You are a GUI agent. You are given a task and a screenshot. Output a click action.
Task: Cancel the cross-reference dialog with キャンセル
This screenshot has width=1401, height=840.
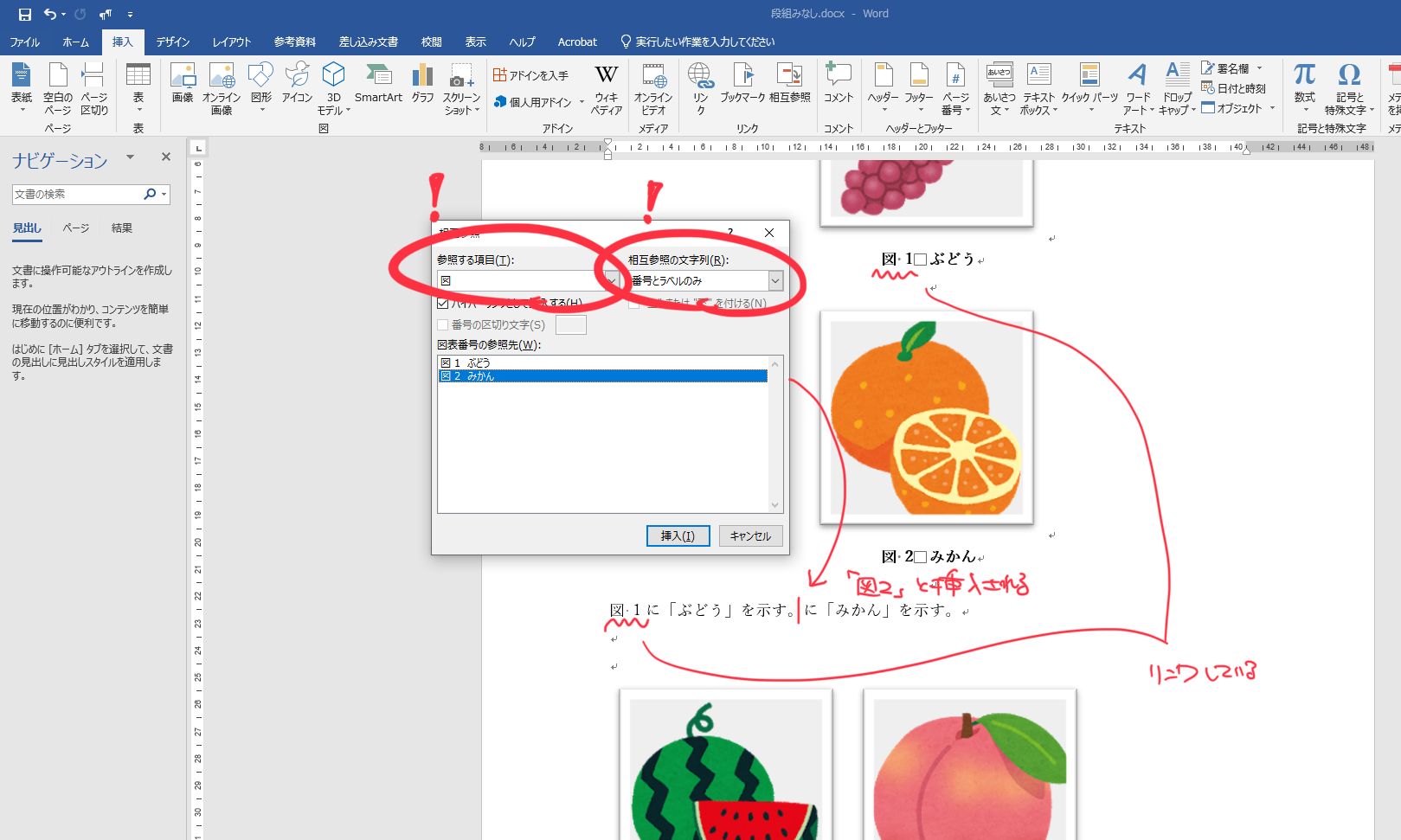pyautogui.click(x=749, y=535)
